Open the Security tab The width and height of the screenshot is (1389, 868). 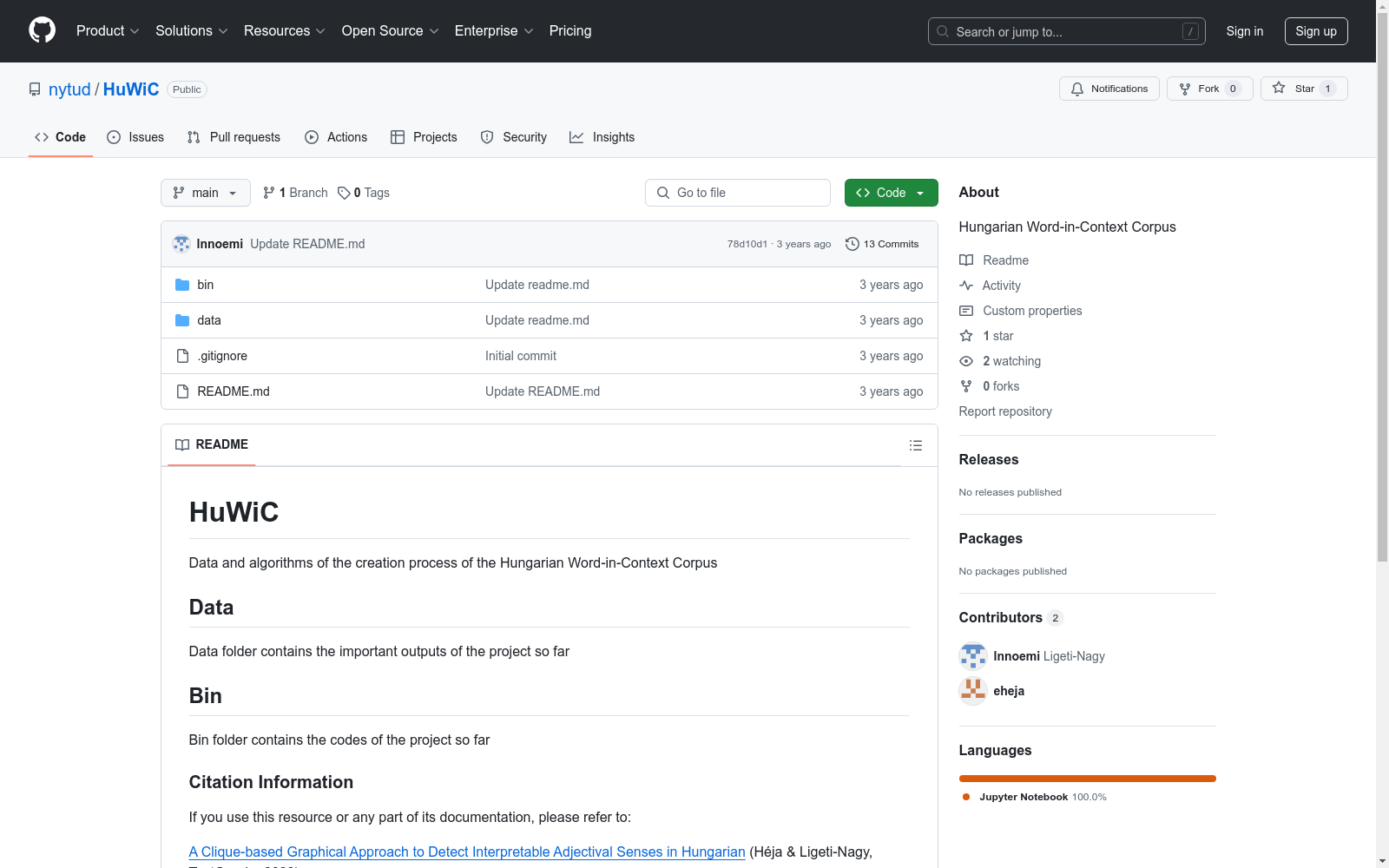(x=514, y=137)
